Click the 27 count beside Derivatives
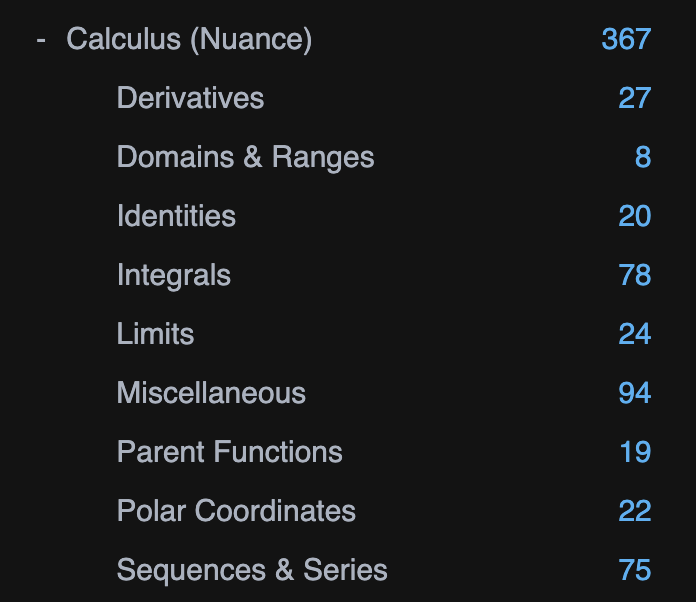This screenshot has width=696, height=602. pos(635,98)
